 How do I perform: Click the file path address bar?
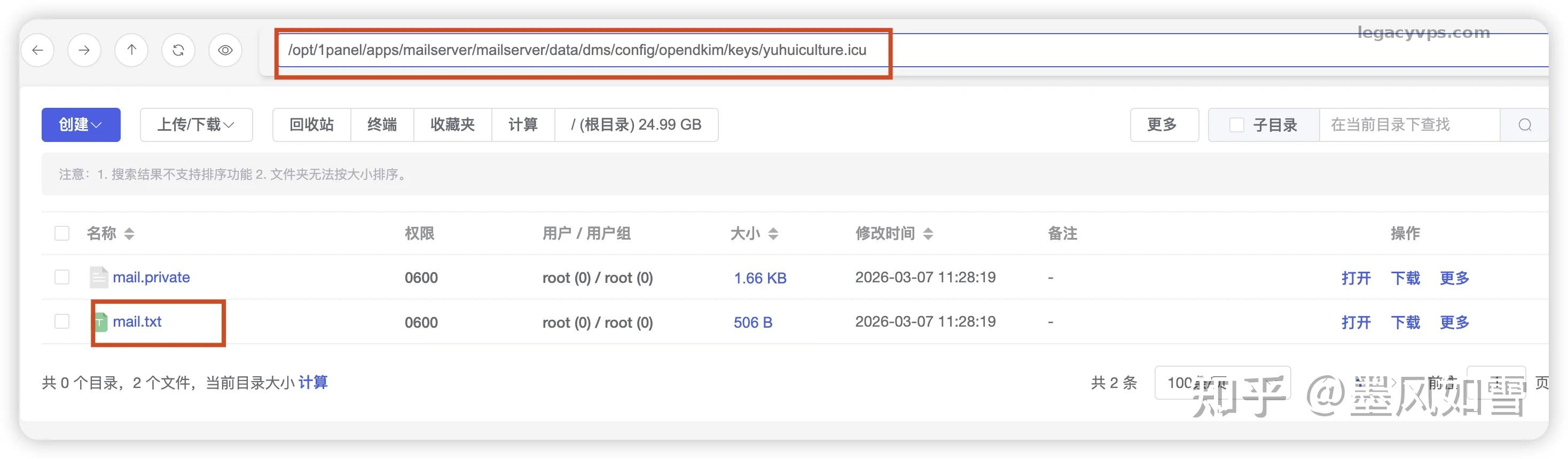(x=913, y=51)
